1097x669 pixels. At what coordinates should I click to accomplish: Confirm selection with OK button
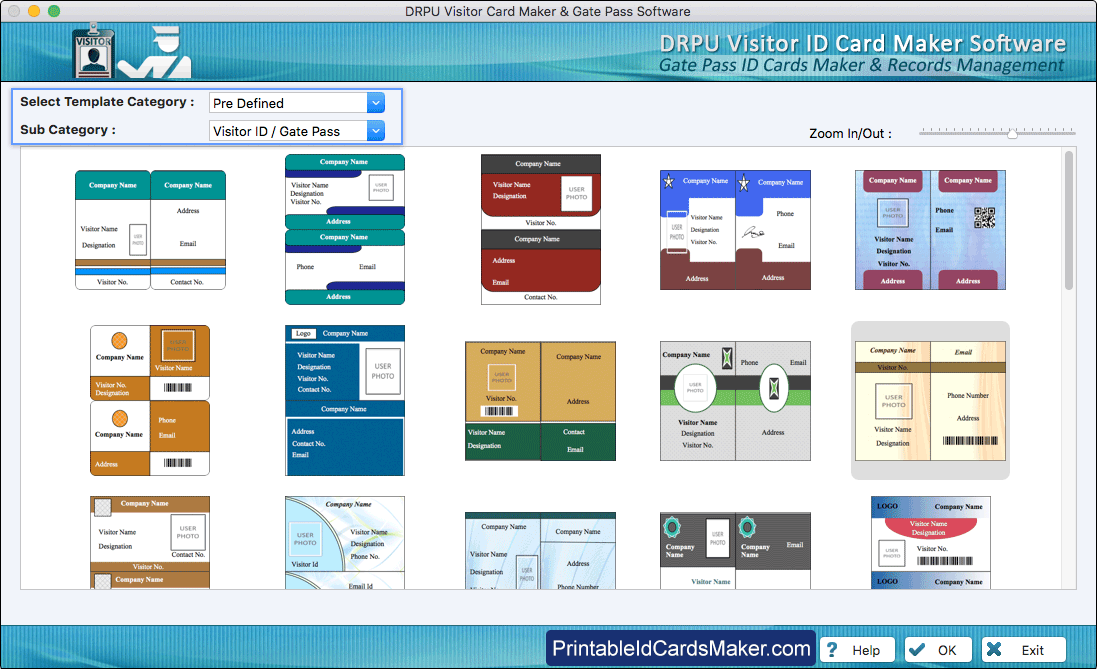click(937, 650)
